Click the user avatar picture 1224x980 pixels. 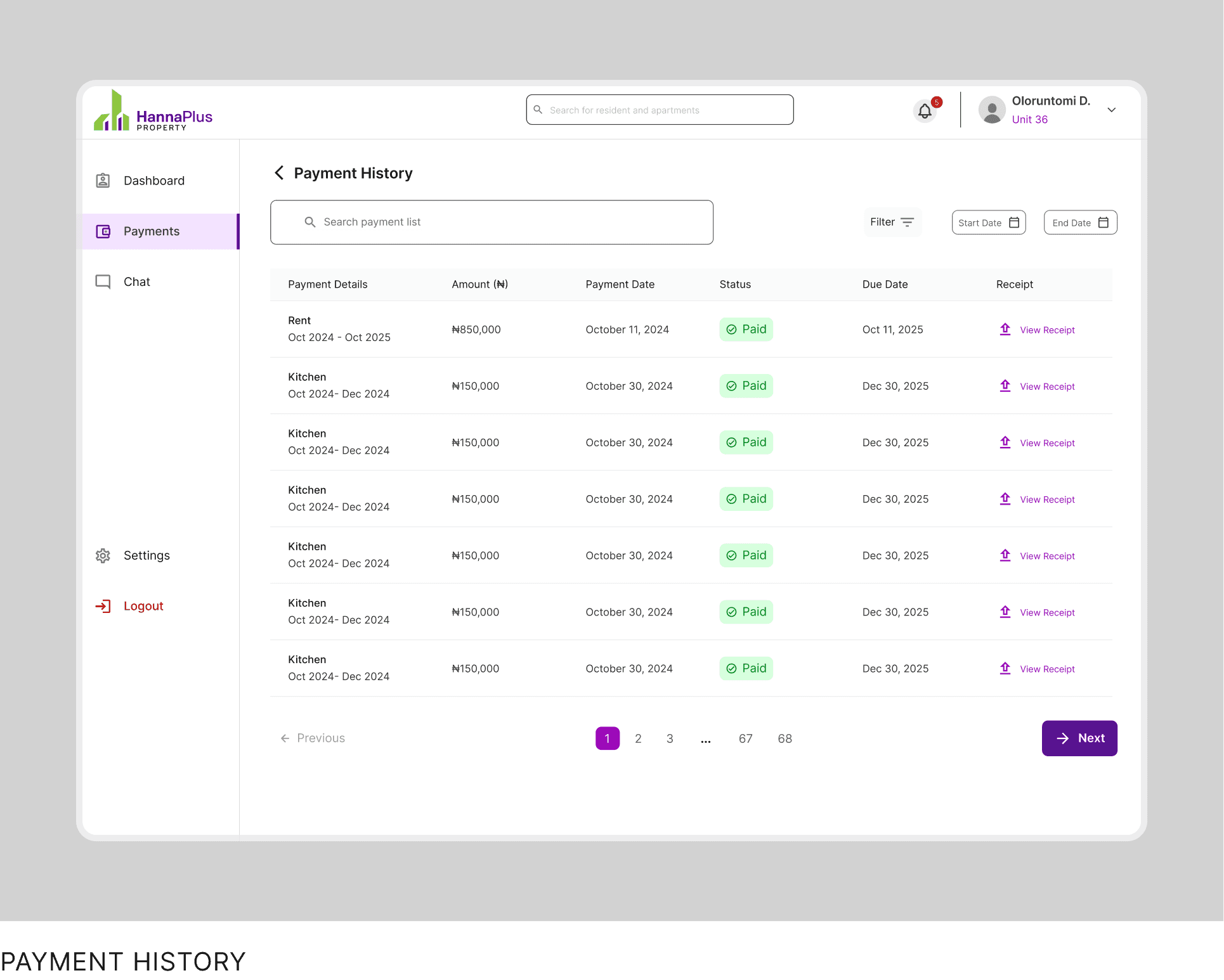(x=992, y=110)
